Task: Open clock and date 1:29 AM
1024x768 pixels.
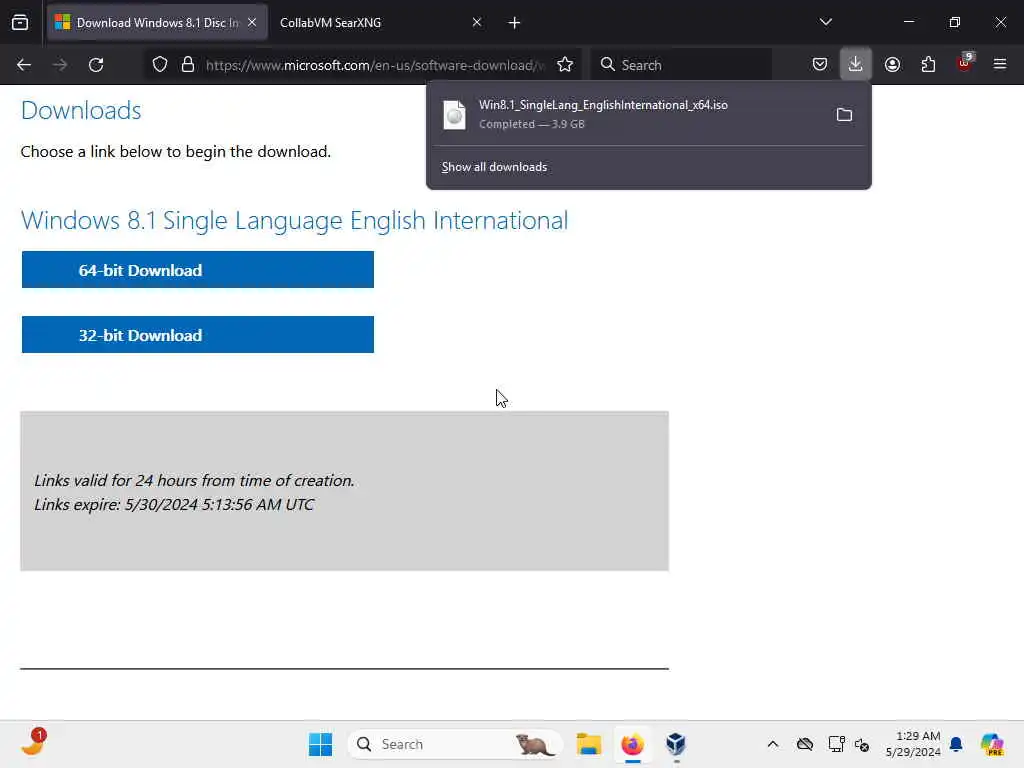Action: (x=913, y=744)
